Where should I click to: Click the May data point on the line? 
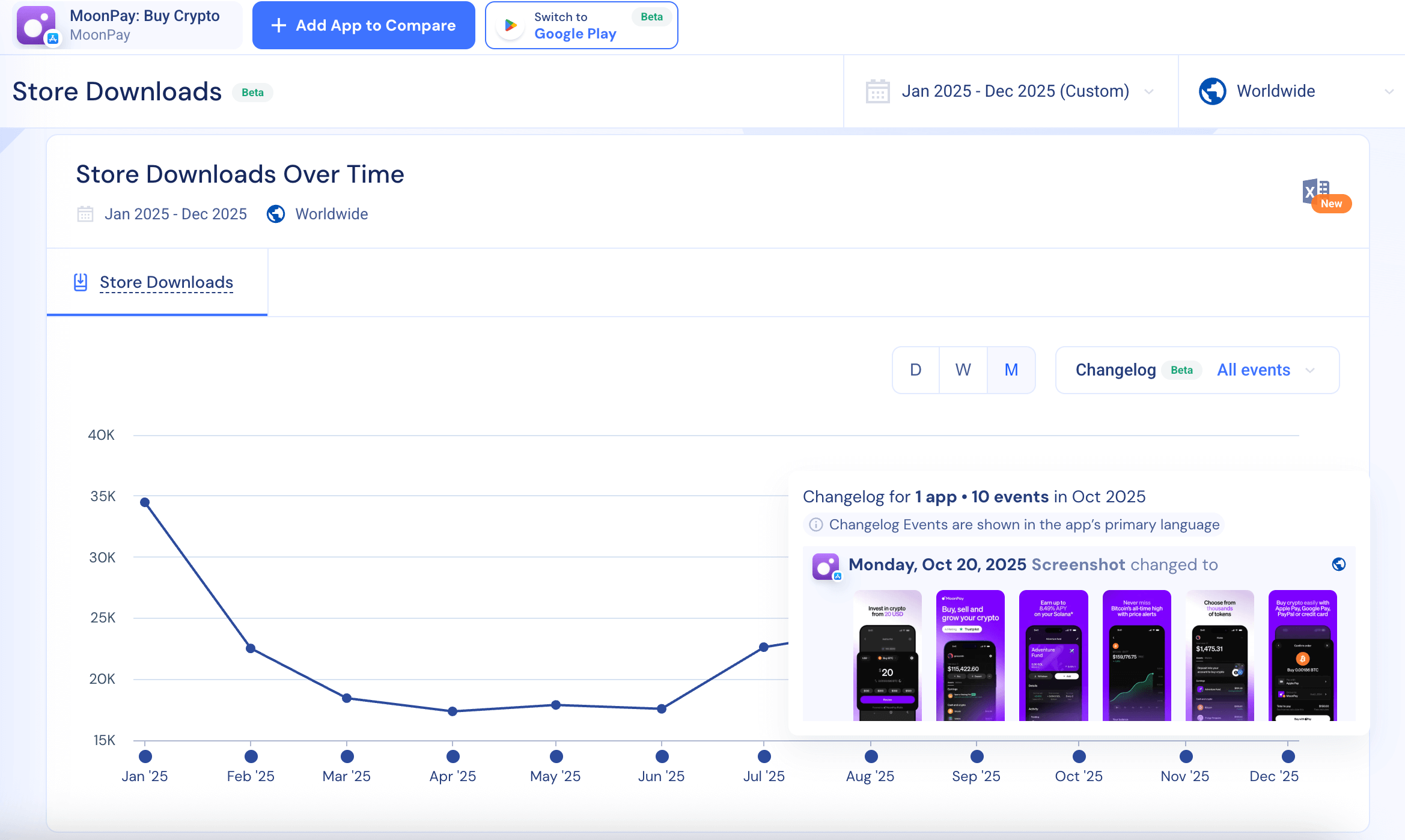(x=556, y=705)
